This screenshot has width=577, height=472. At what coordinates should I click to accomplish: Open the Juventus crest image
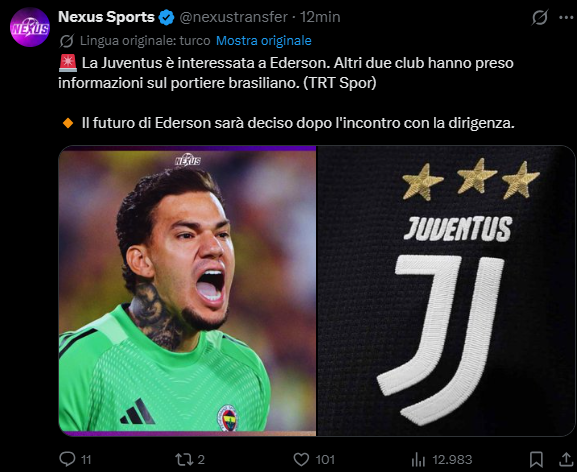[x=446, y=291]
